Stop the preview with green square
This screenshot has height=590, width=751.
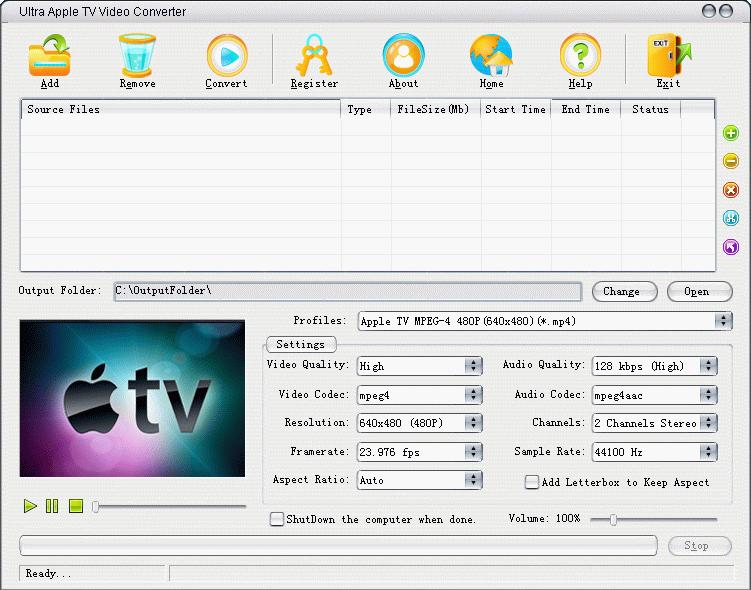coord(76,506)
